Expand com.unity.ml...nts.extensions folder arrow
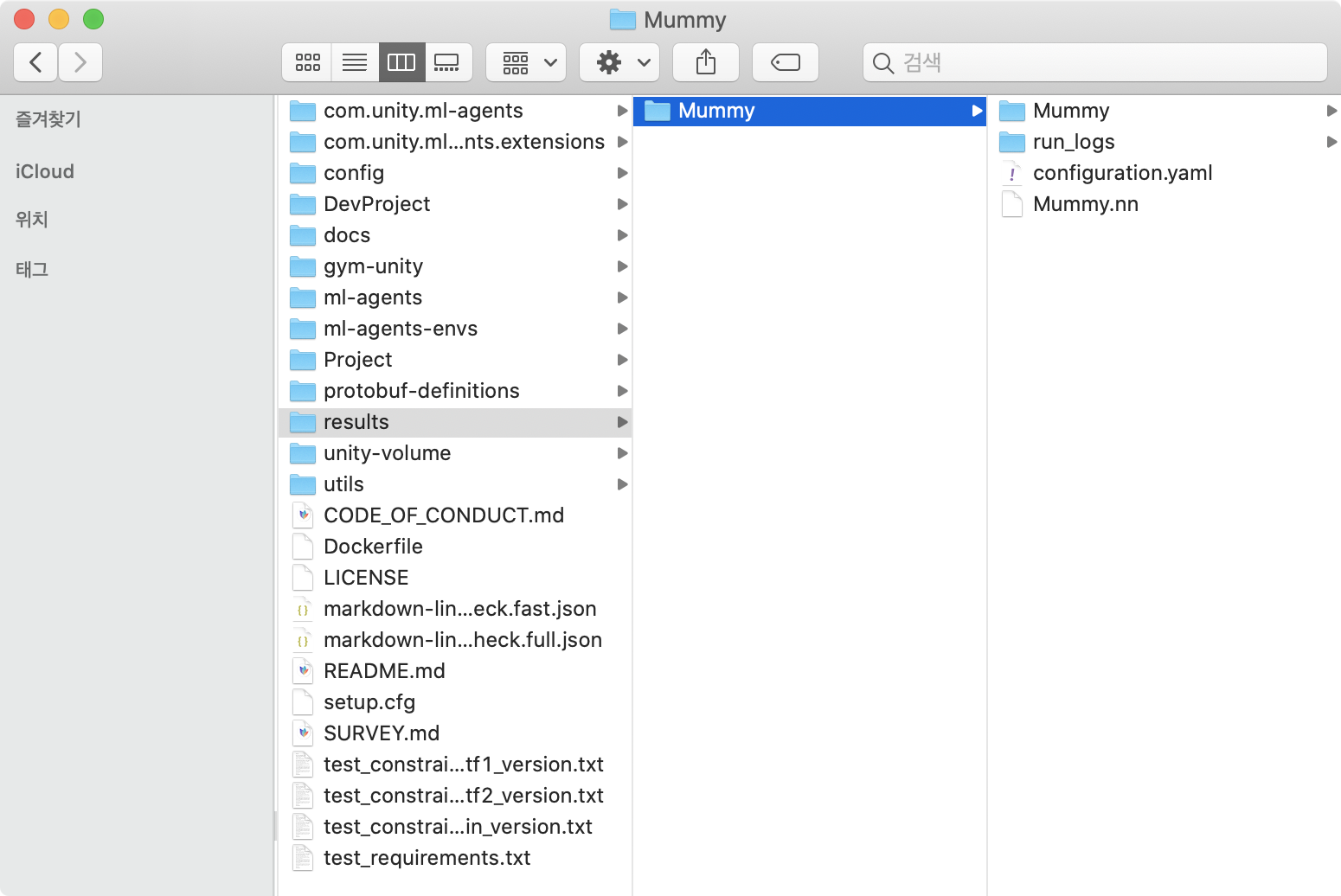 point(622,142)
